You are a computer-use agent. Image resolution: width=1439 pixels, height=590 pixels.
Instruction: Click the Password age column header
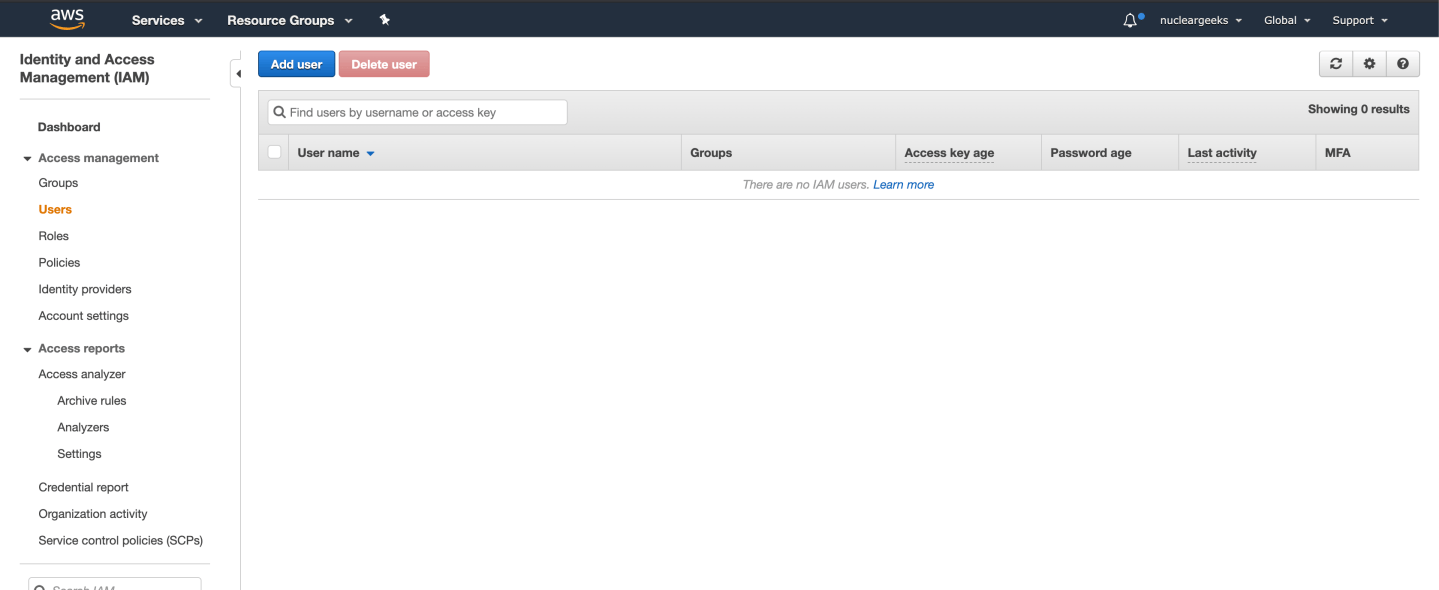[1091, 153]
